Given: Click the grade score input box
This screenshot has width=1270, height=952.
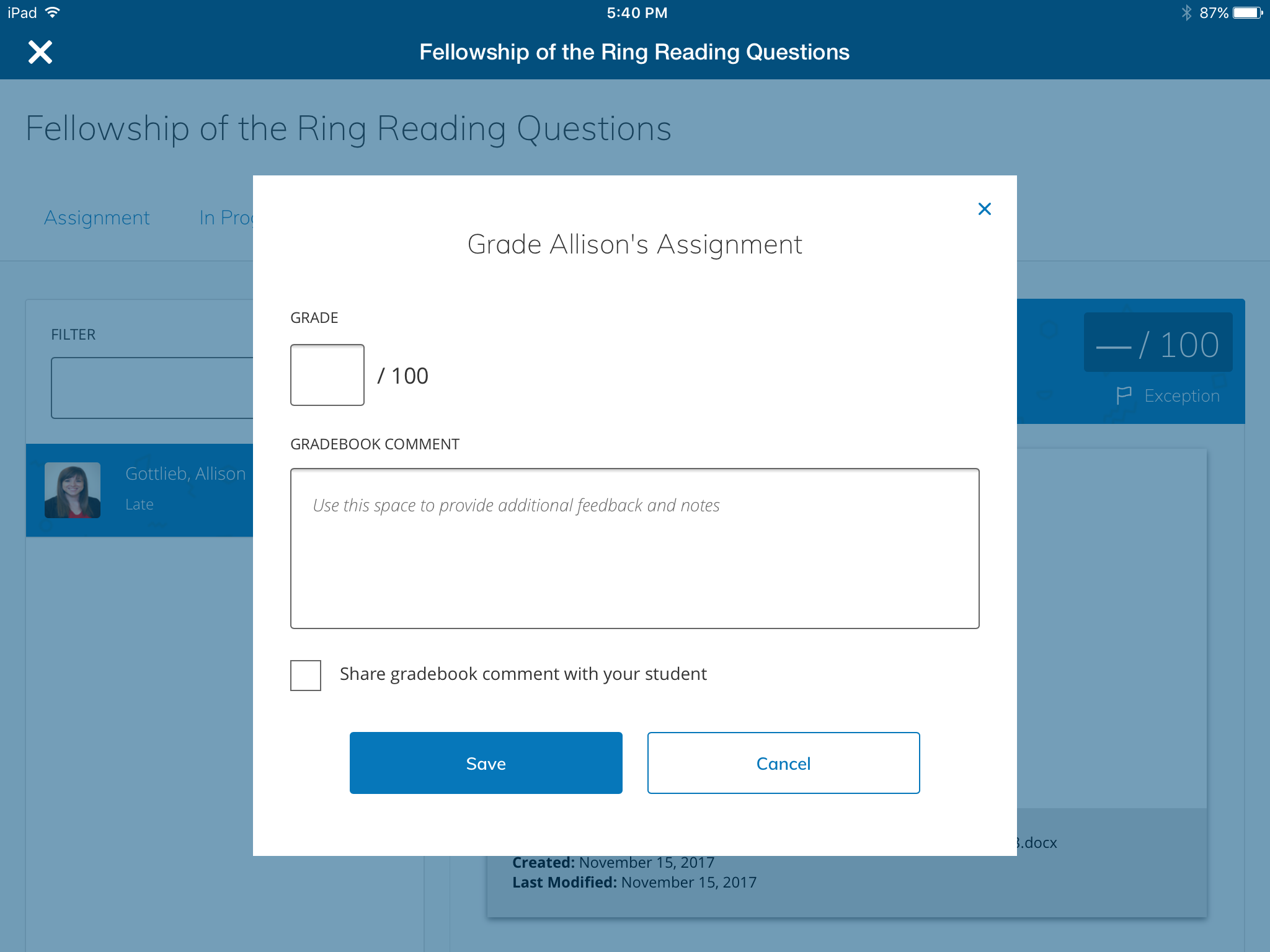Looking at the screenshot, I should (327, 375).
